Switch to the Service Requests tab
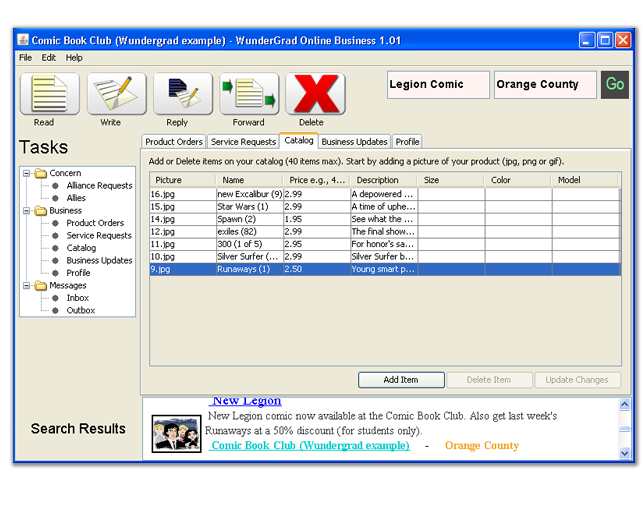The height and width of the screenshot is (510, 641). [243, 142]
